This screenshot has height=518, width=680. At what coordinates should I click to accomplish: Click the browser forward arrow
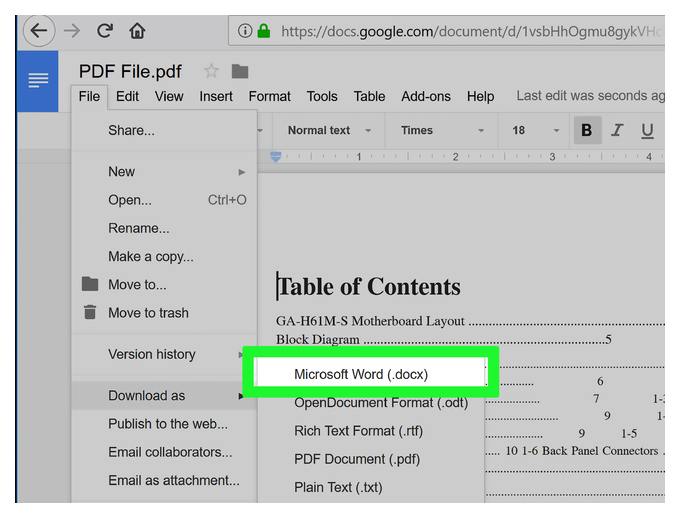pyautogui.click(x=72, y=31)
